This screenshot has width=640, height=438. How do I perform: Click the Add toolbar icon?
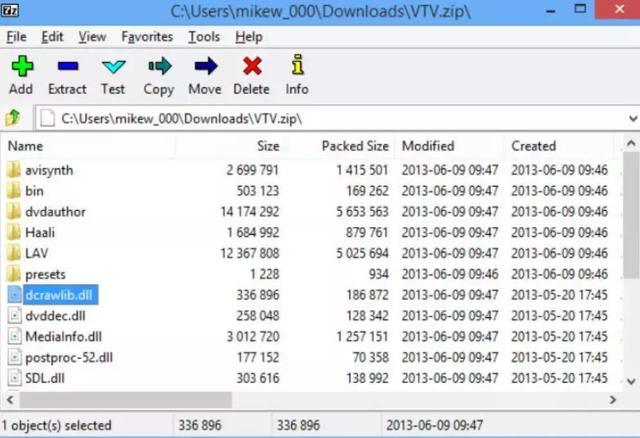22,66
